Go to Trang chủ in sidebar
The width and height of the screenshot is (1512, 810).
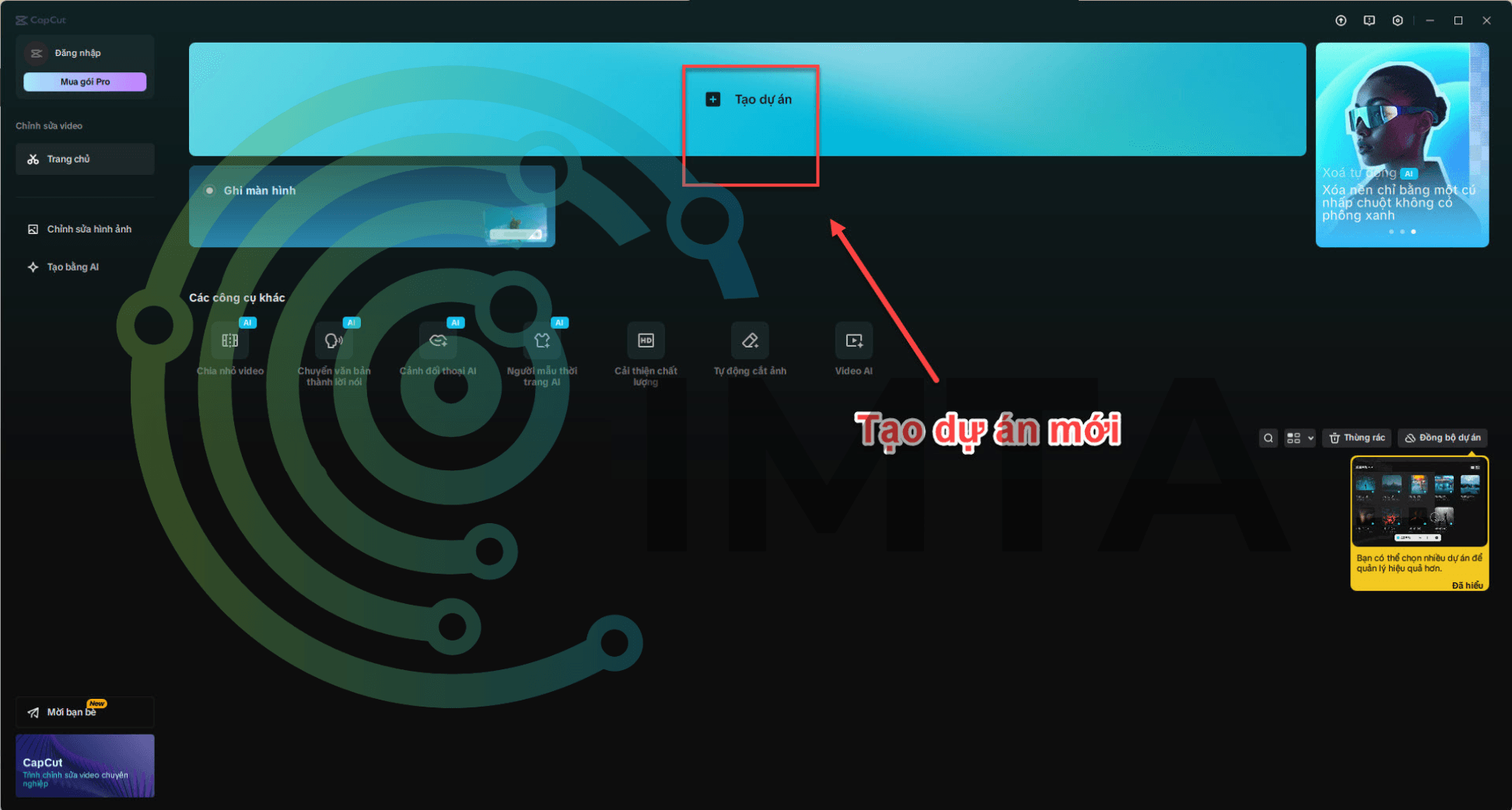coord(85,159)
